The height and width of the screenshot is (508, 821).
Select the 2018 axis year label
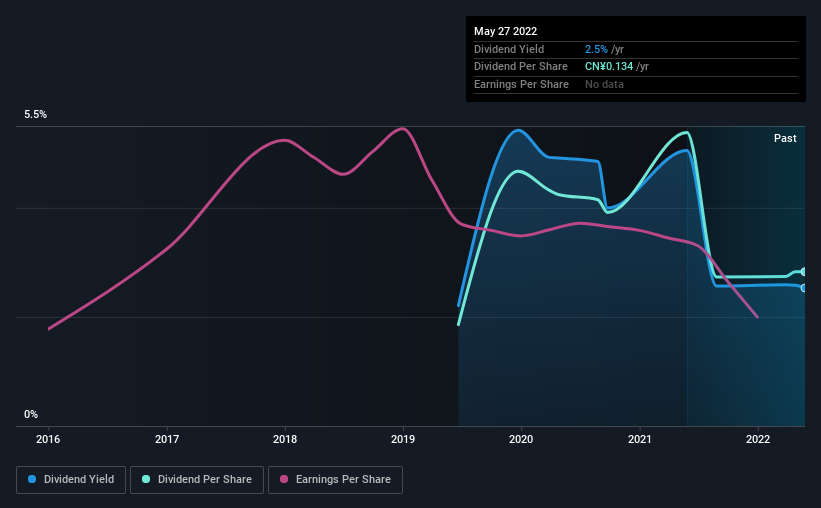(x=285, y=439)
